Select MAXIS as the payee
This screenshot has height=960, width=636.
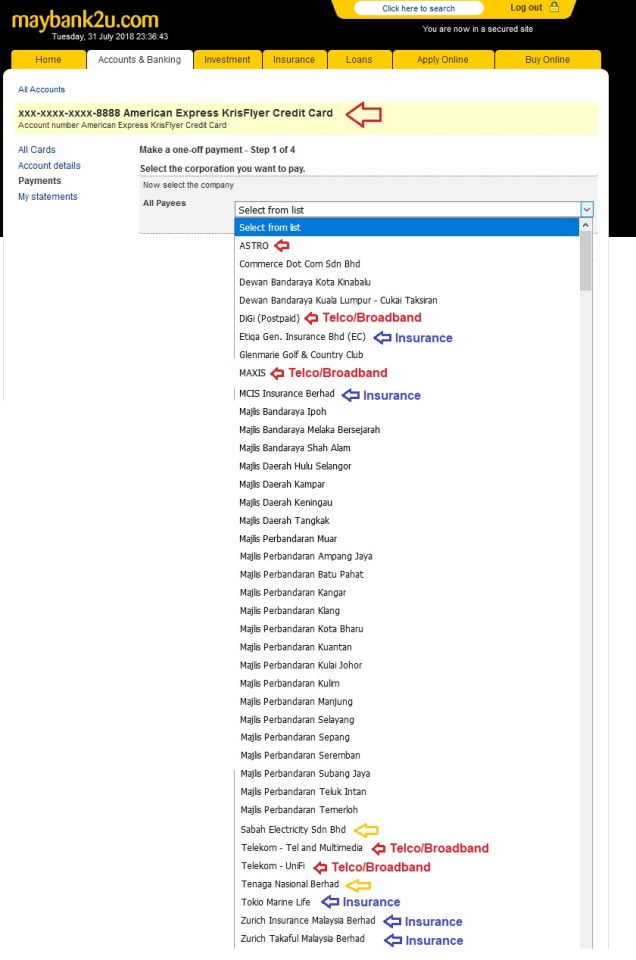[x=252, y=373]
